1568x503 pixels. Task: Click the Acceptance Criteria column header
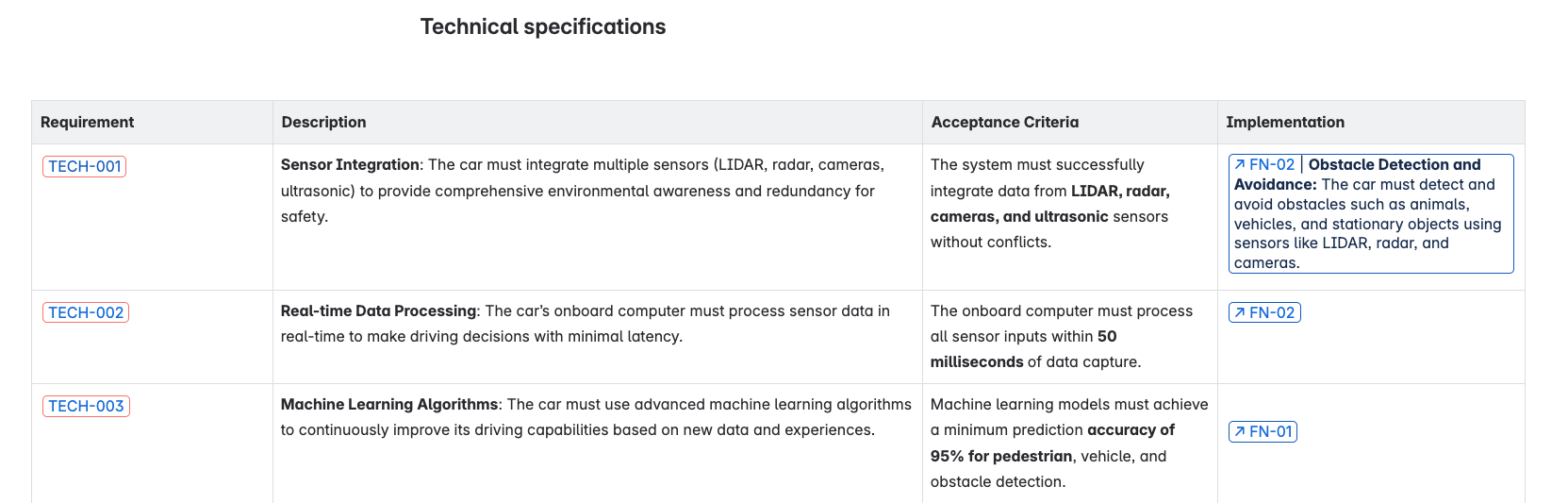tap(1005, 122)
